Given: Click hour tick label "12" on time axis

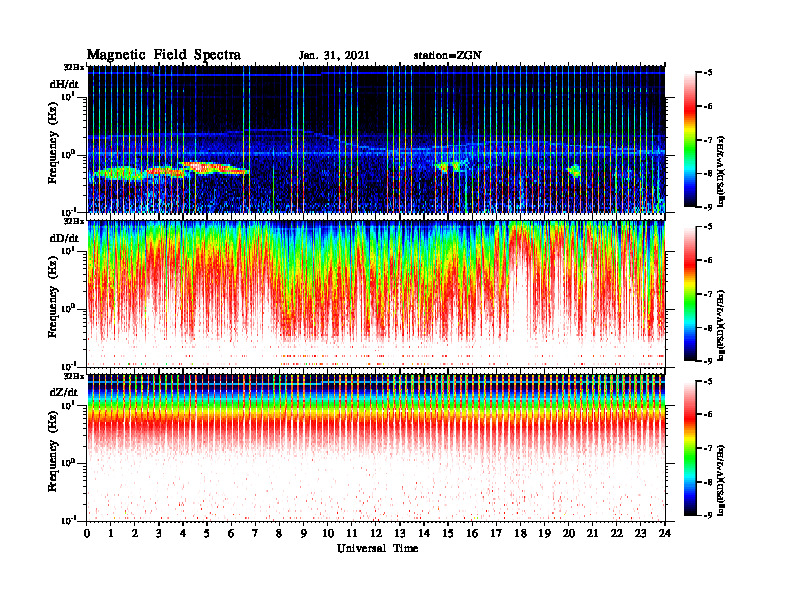Looking at the screenshot, I should (376, 534).
